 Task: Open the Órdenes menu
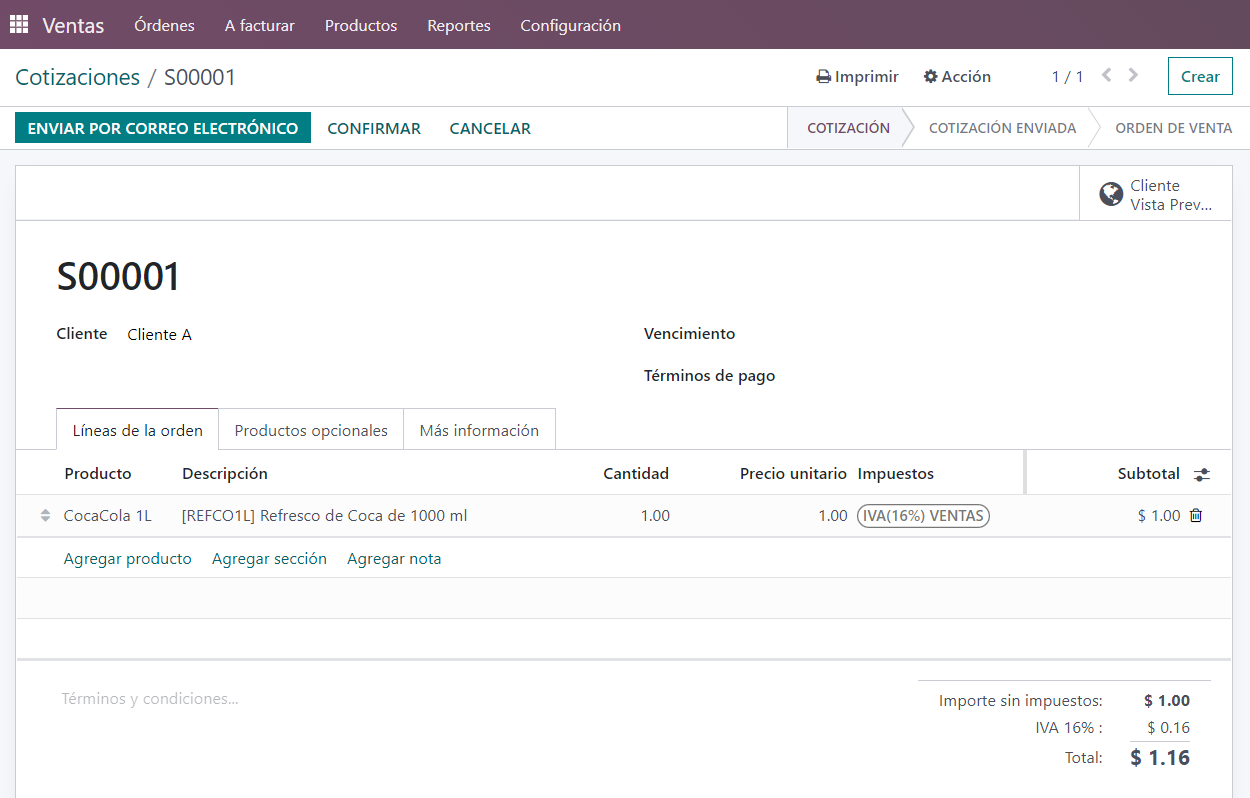[x=164, y=25]
